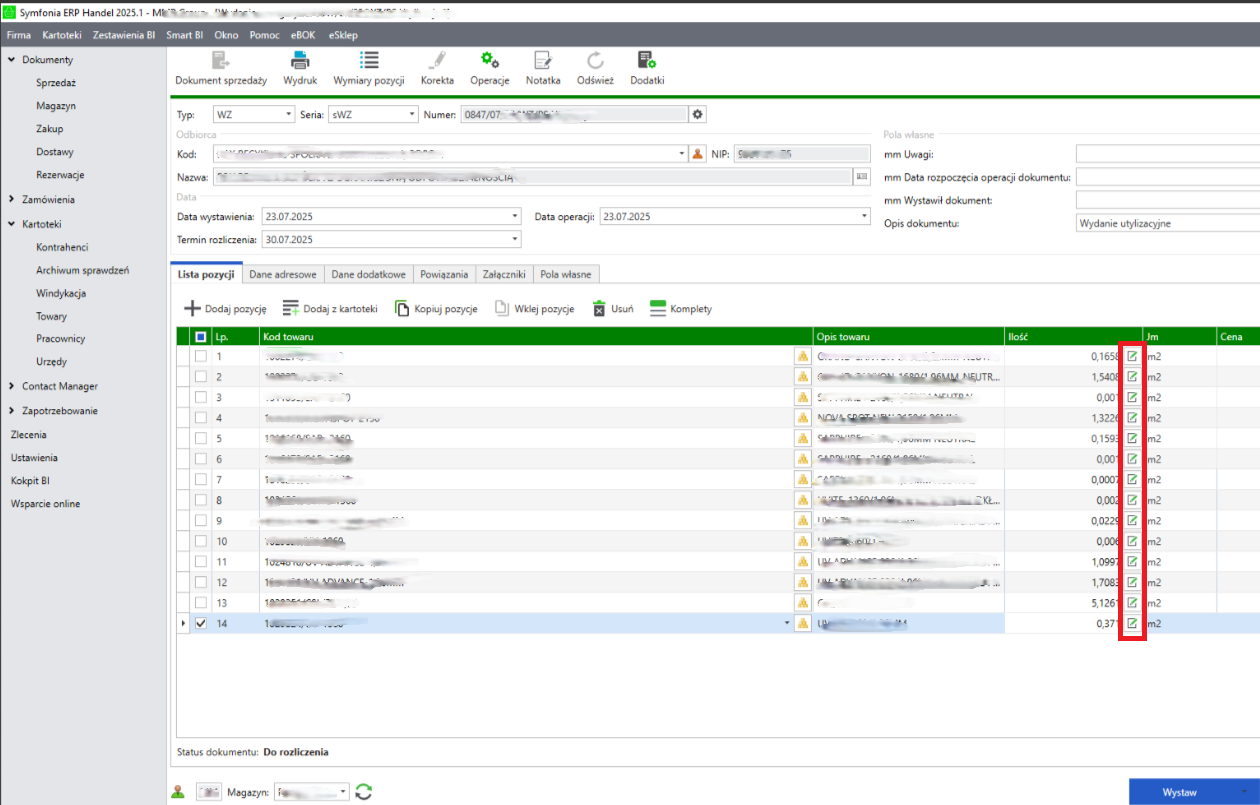Click the warning icon in row 1
This screenshot has height=805, width=1260.
click(802, 356)
